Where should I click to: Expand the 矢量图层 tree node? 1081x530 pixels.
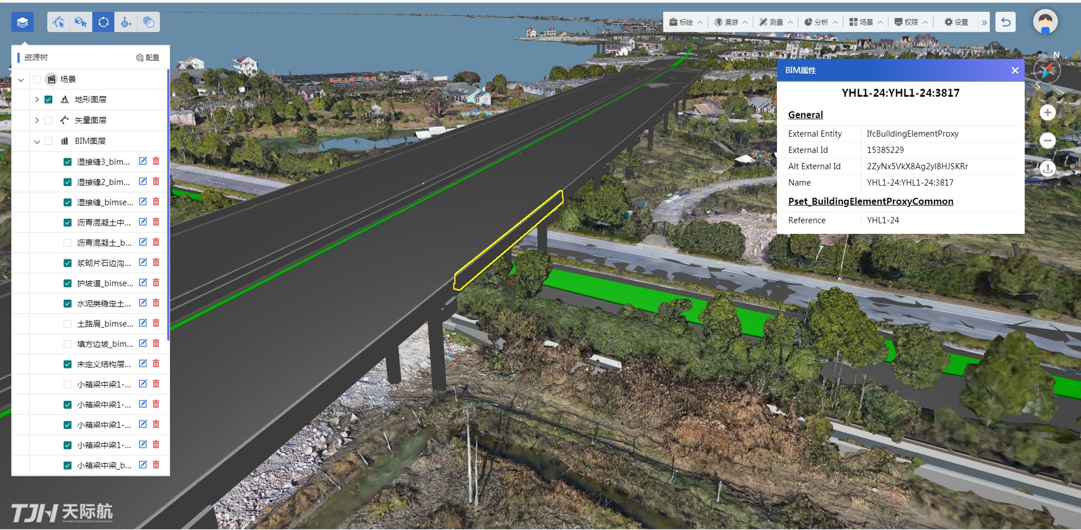[37, 120]
